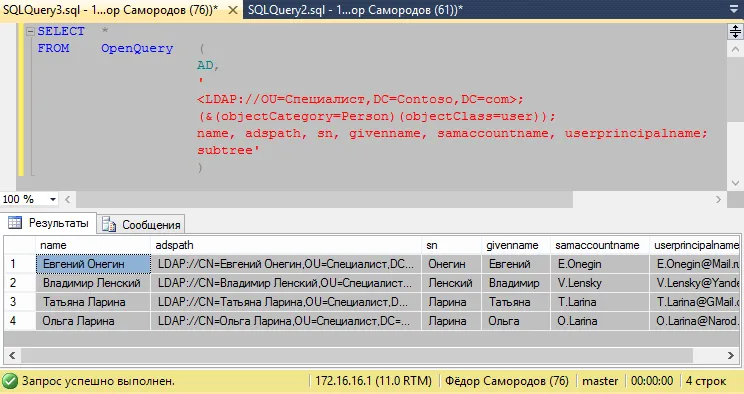Screen dimensions: 744x394
Task: Click the adspath column header
Action: [x=286, y=245]
